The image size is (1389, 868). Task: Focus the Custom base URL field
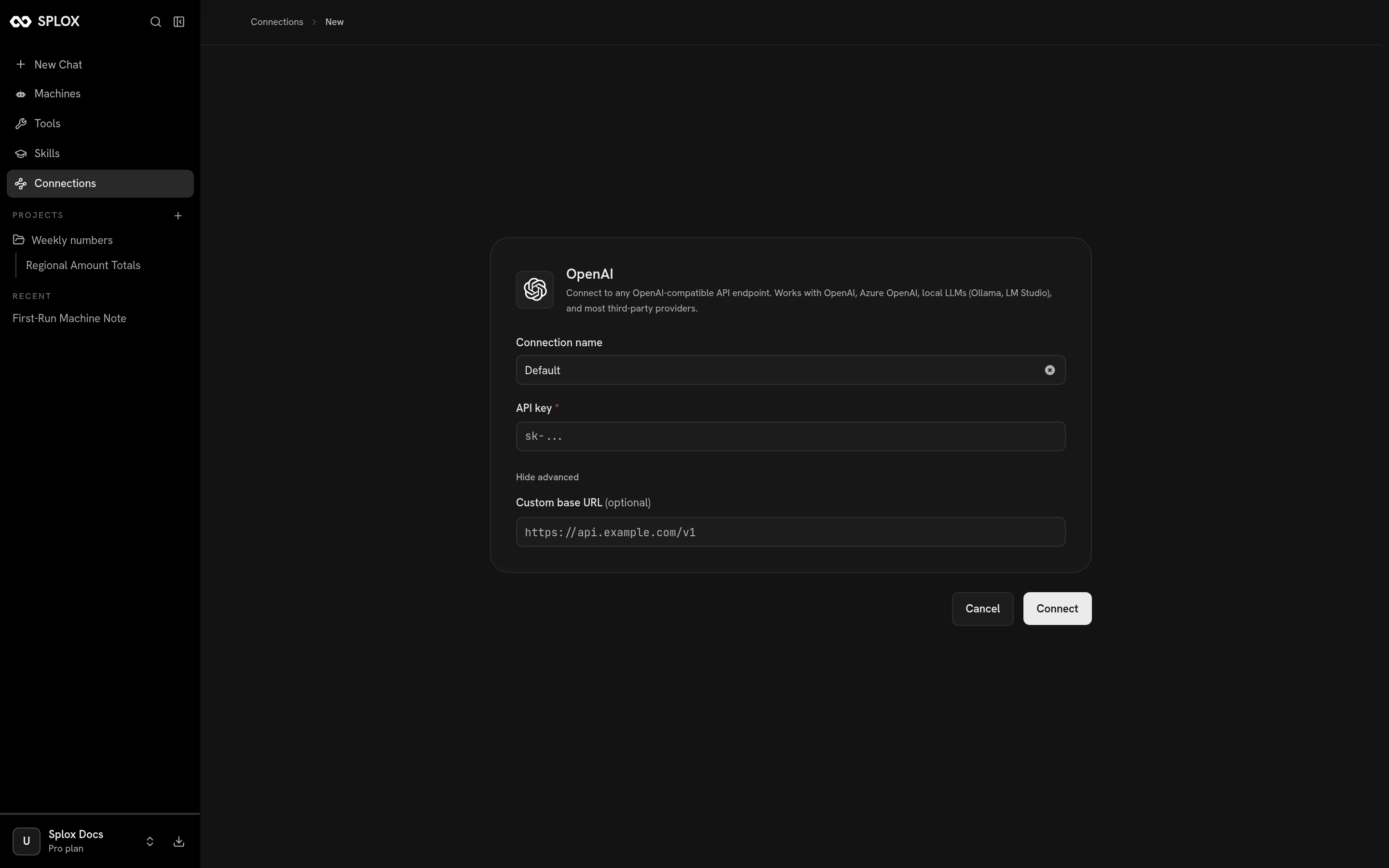click(x=791, y=532)
